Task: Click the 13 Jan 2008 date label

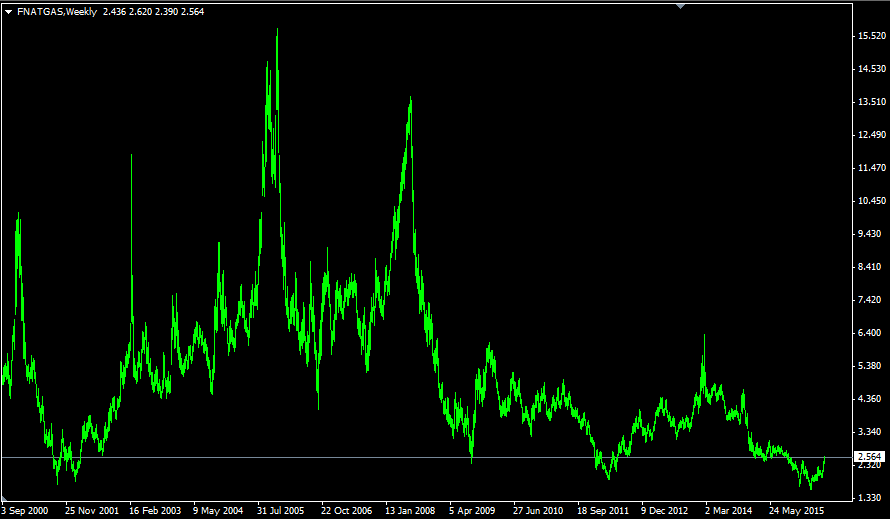Action: (x=410, y=510)
